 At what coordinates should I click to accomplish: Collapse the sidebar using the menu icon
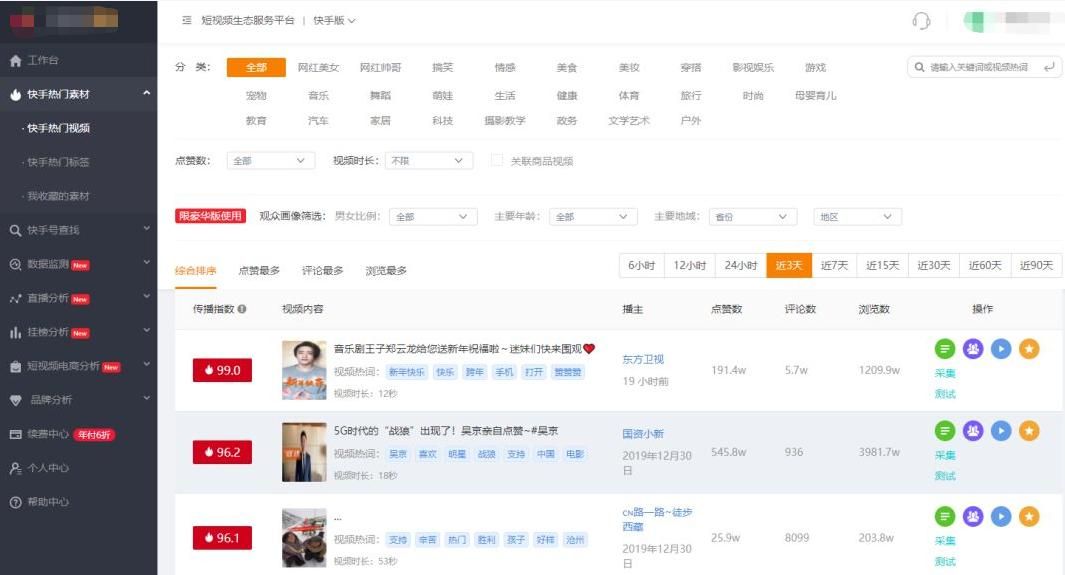187,20
